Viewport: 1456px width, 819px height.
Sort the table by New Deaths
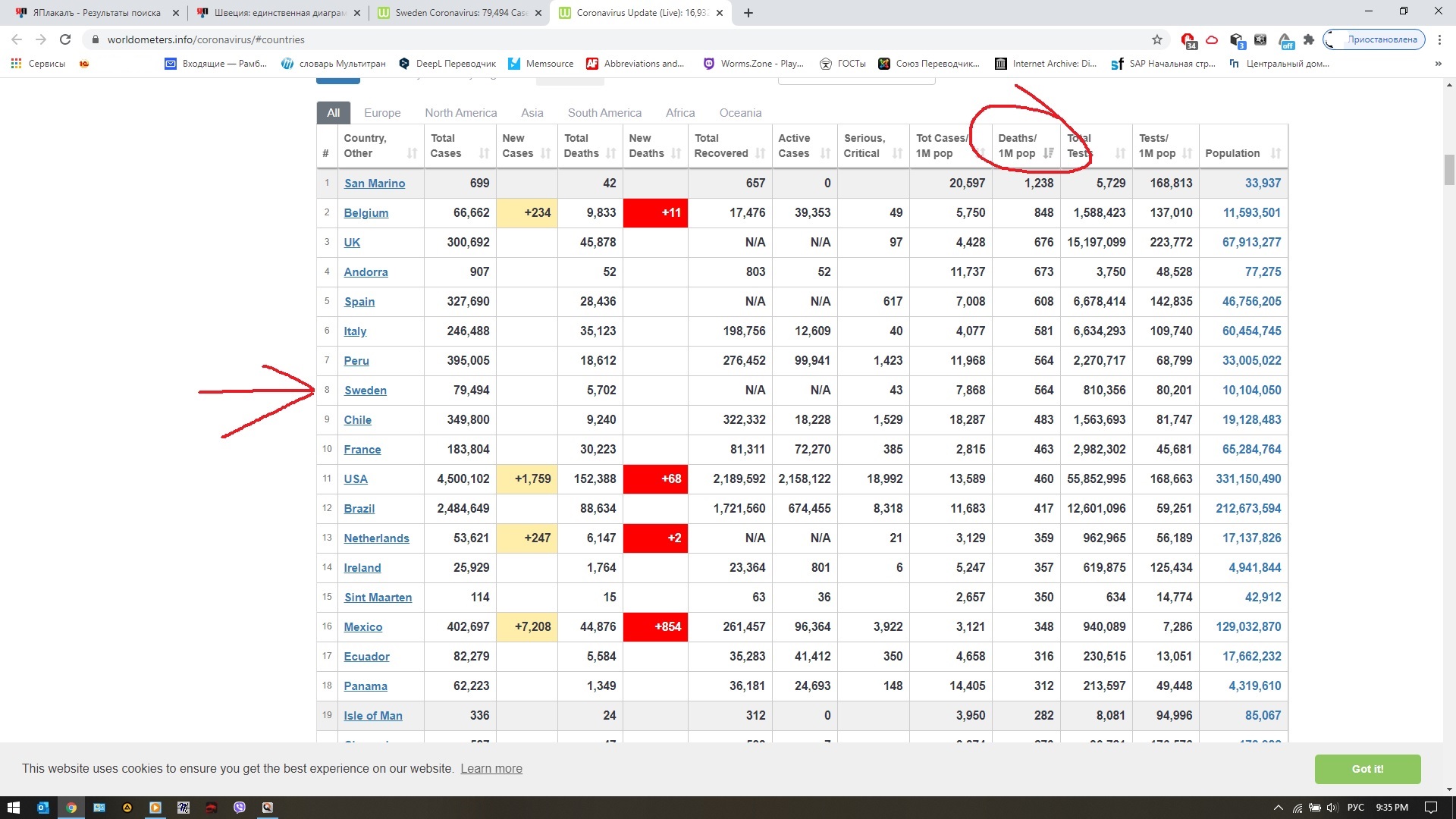coord(655,146)
